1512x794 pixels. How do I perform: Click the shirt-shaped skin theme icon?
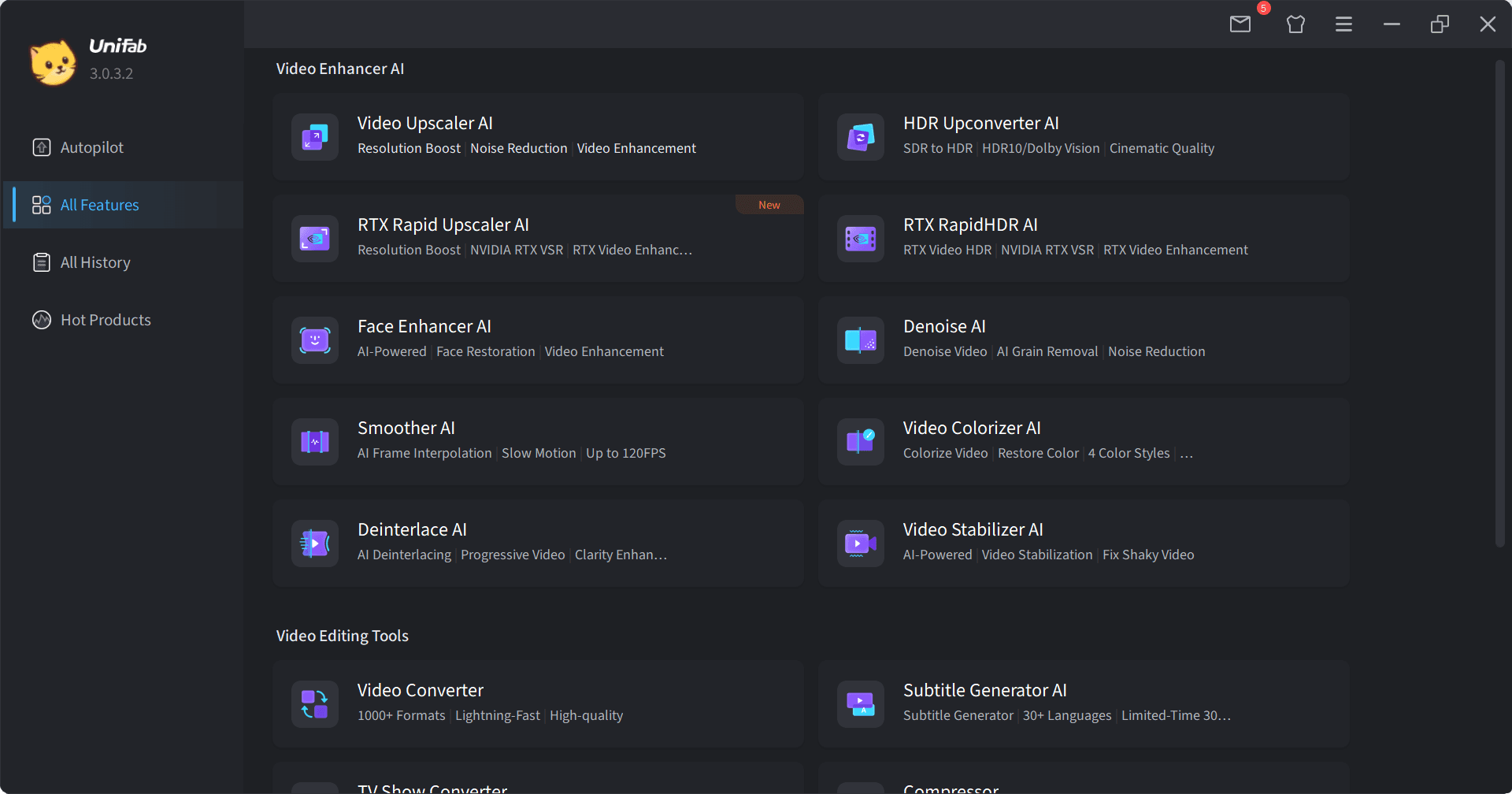coord(1295,24)
